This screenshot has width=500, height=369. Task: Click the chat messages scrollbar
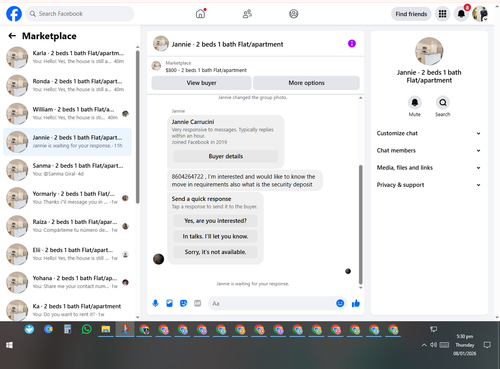point(360,224)
